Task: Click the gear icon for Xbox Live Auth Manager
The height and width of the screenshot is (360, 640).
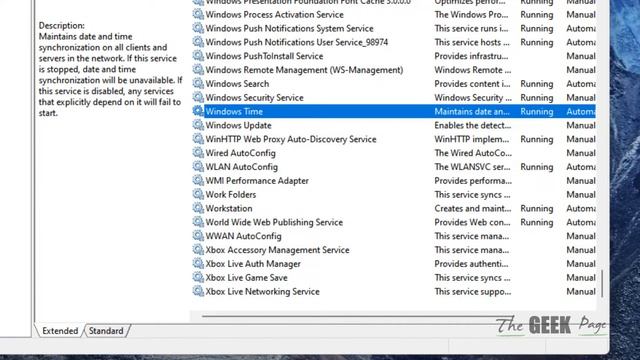Action: 198,264
